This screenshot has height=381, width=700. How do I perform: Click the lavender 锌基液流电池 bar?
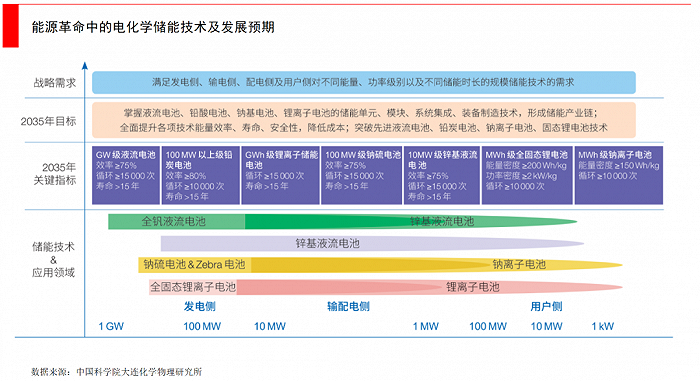pos(372,243)
